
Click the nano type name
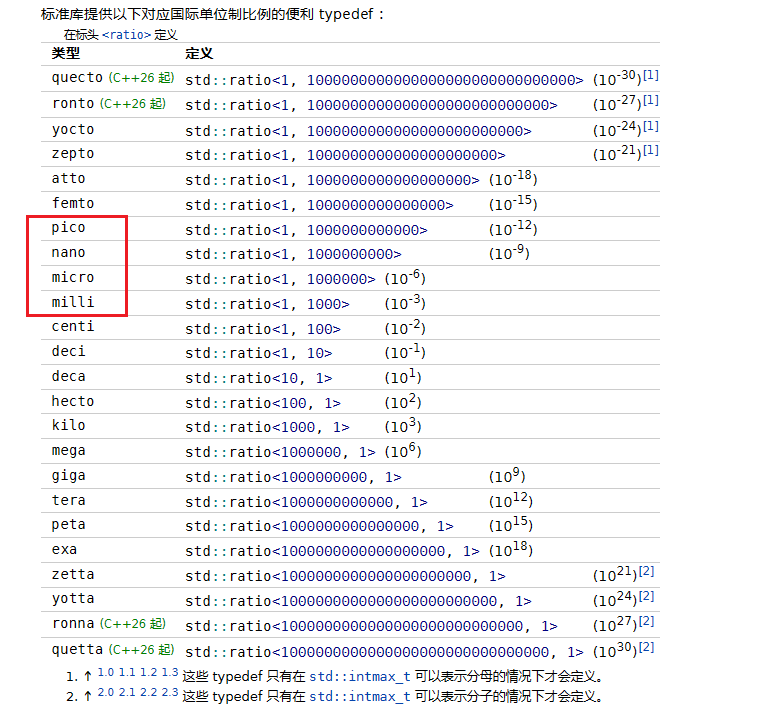tap(69, 253)
